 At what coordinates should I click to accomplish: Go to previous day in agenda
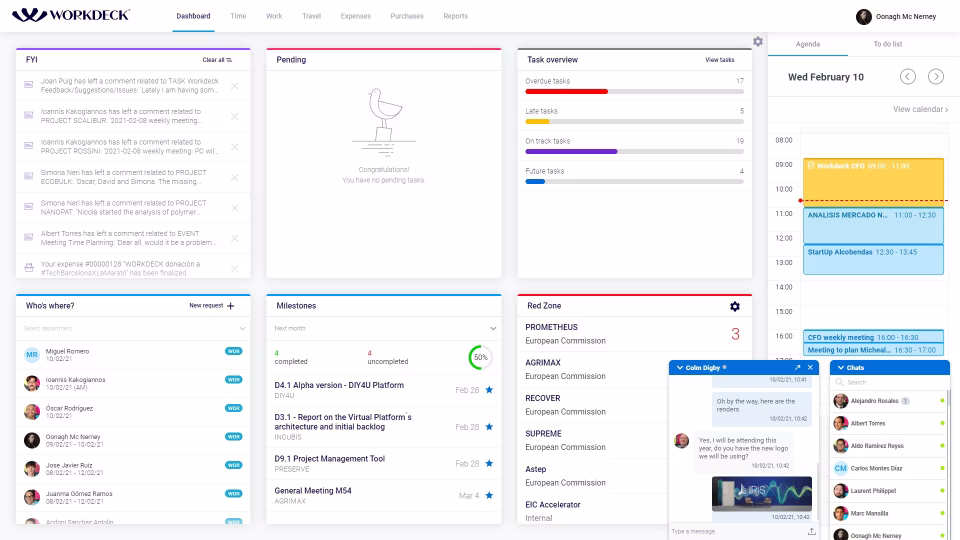tap(908, 77)
